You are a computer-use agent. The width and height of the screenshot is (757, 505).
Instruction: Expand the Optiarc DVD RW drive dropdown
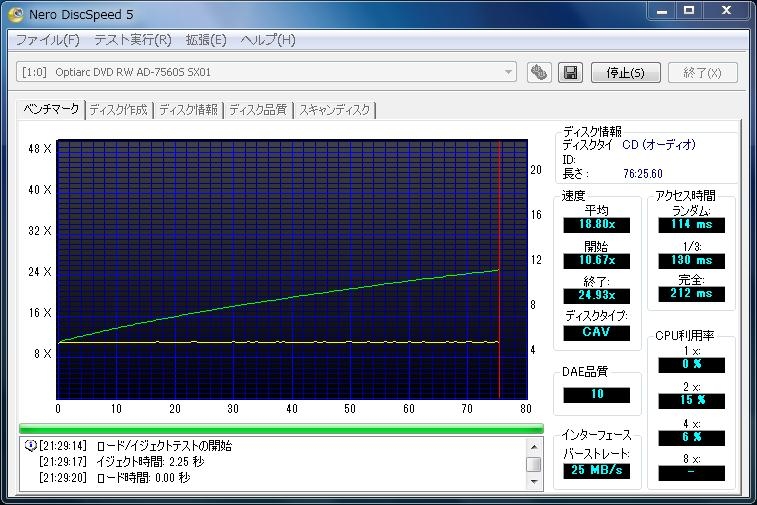[x=509, y=73]
